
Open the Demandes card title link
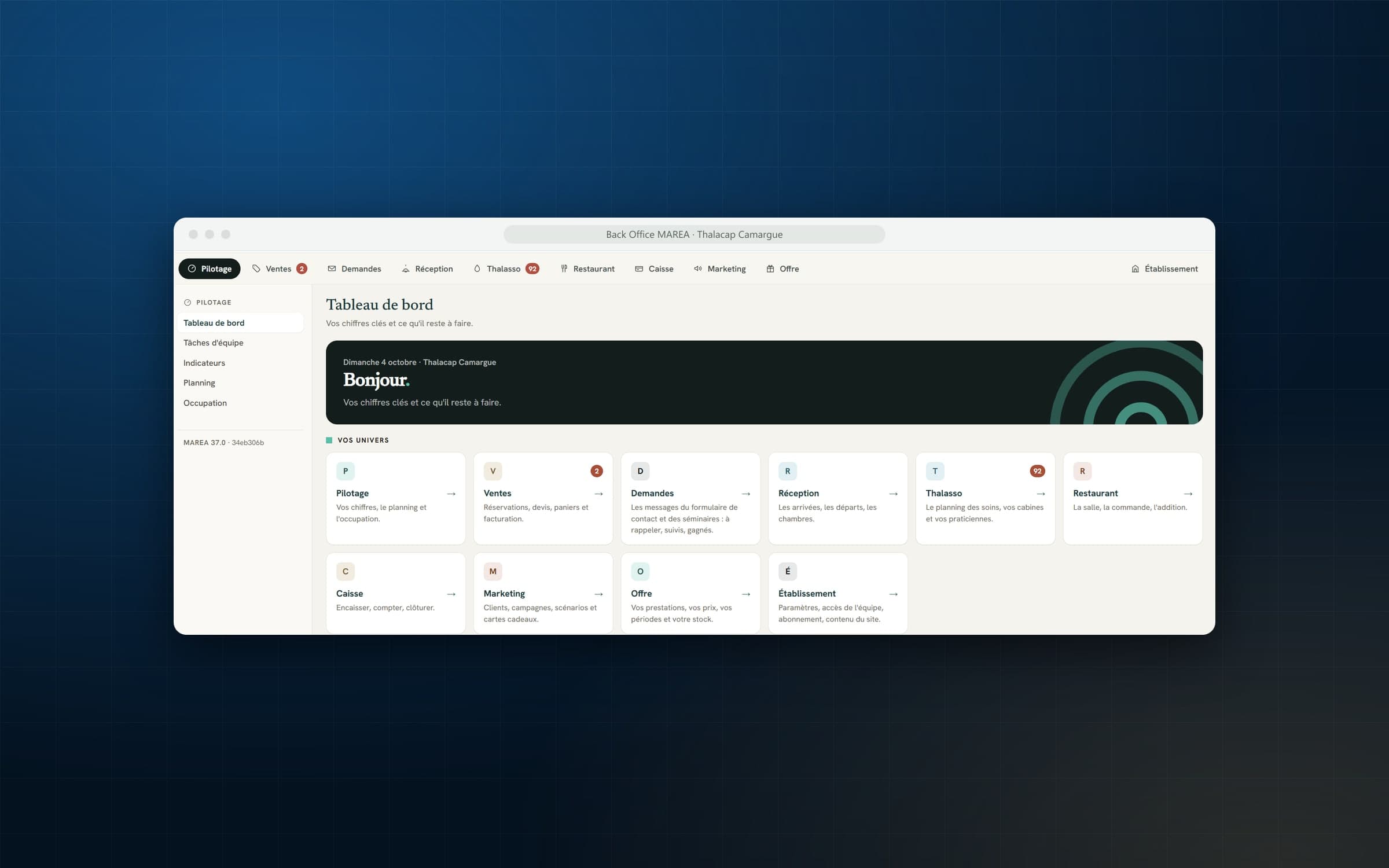[652, 493]
